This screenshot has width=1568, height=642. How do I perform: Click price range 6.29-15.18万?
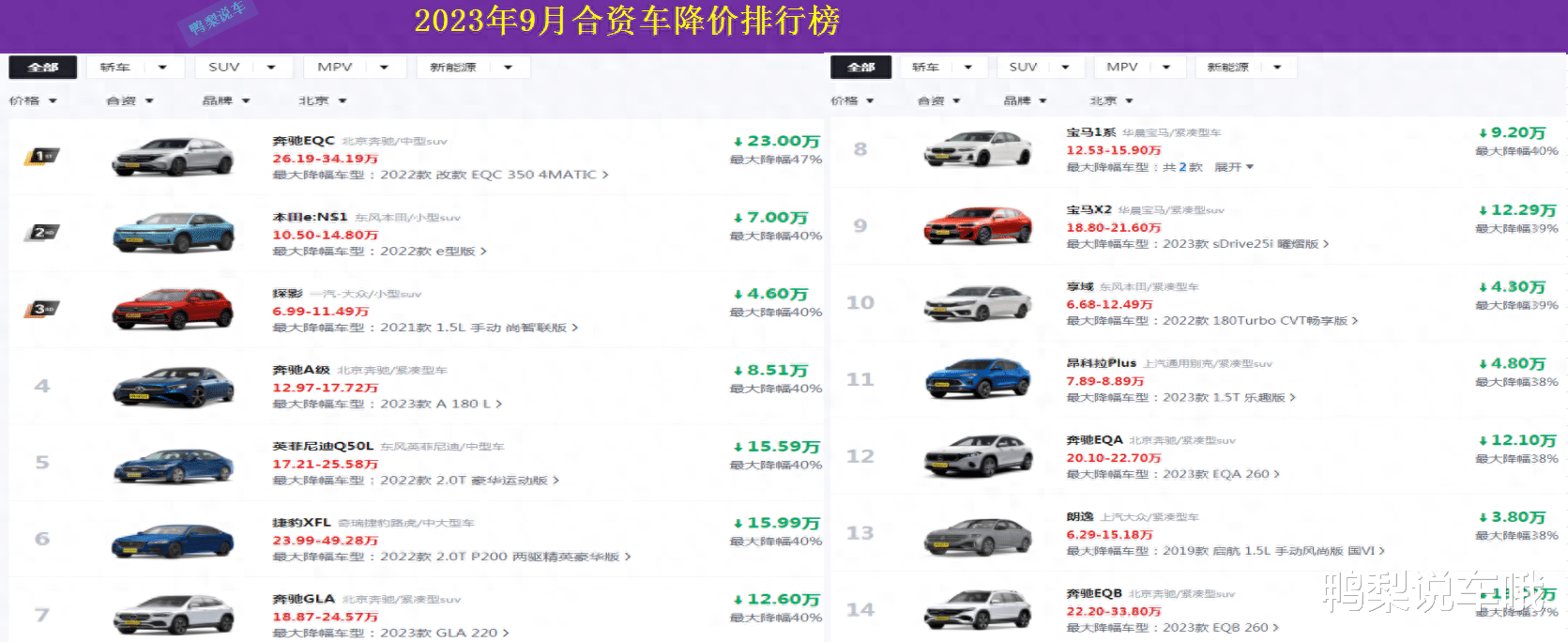[x=1109, y=535]
